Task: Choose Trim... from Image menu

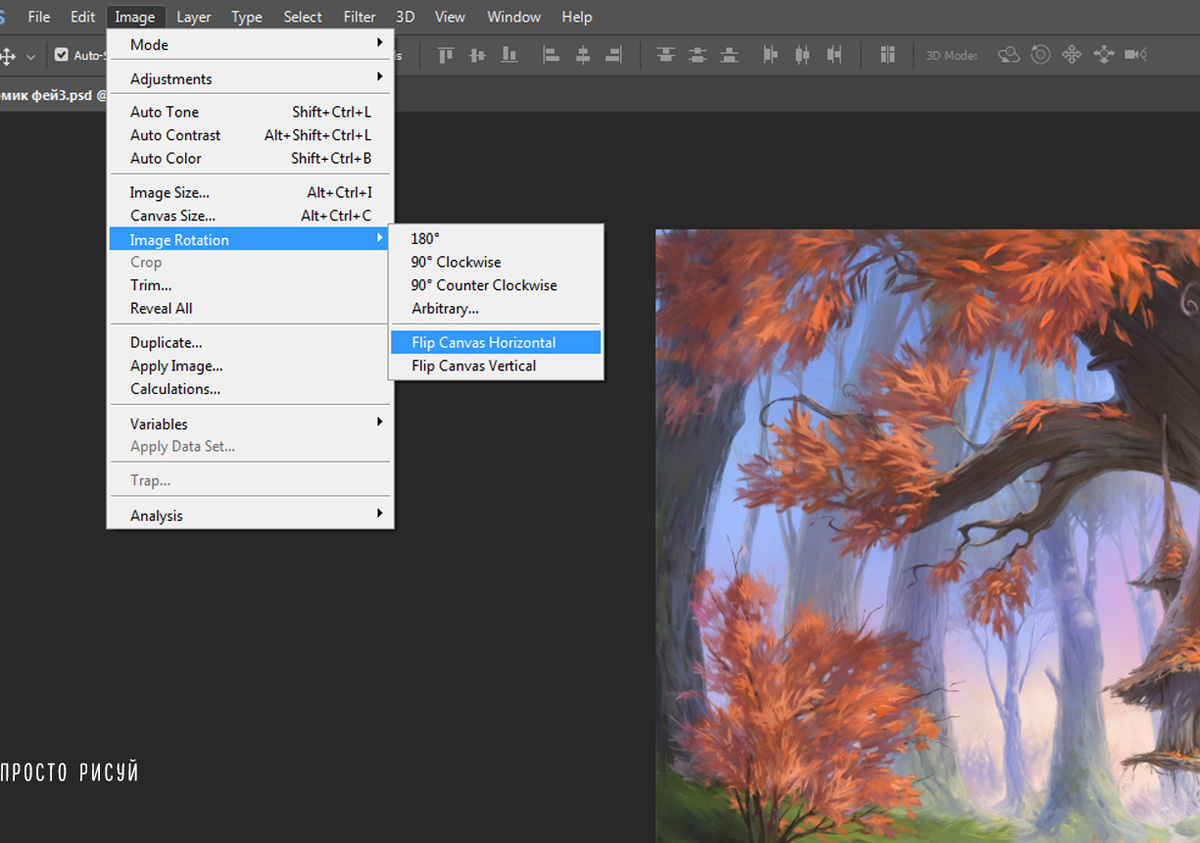Action: click(x=250, y=285)
